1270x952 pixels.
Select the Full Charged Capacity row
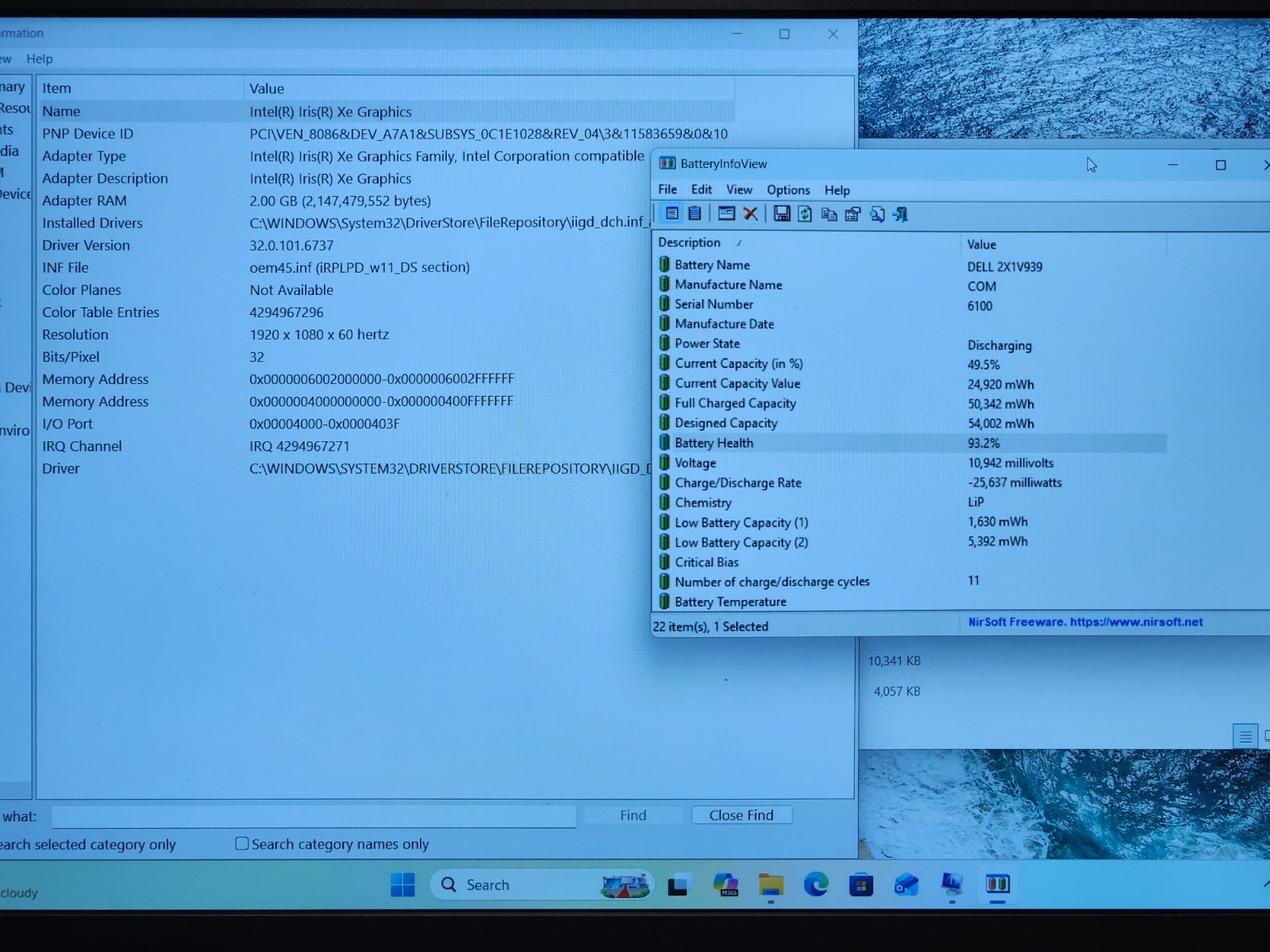tap(911, 403)
